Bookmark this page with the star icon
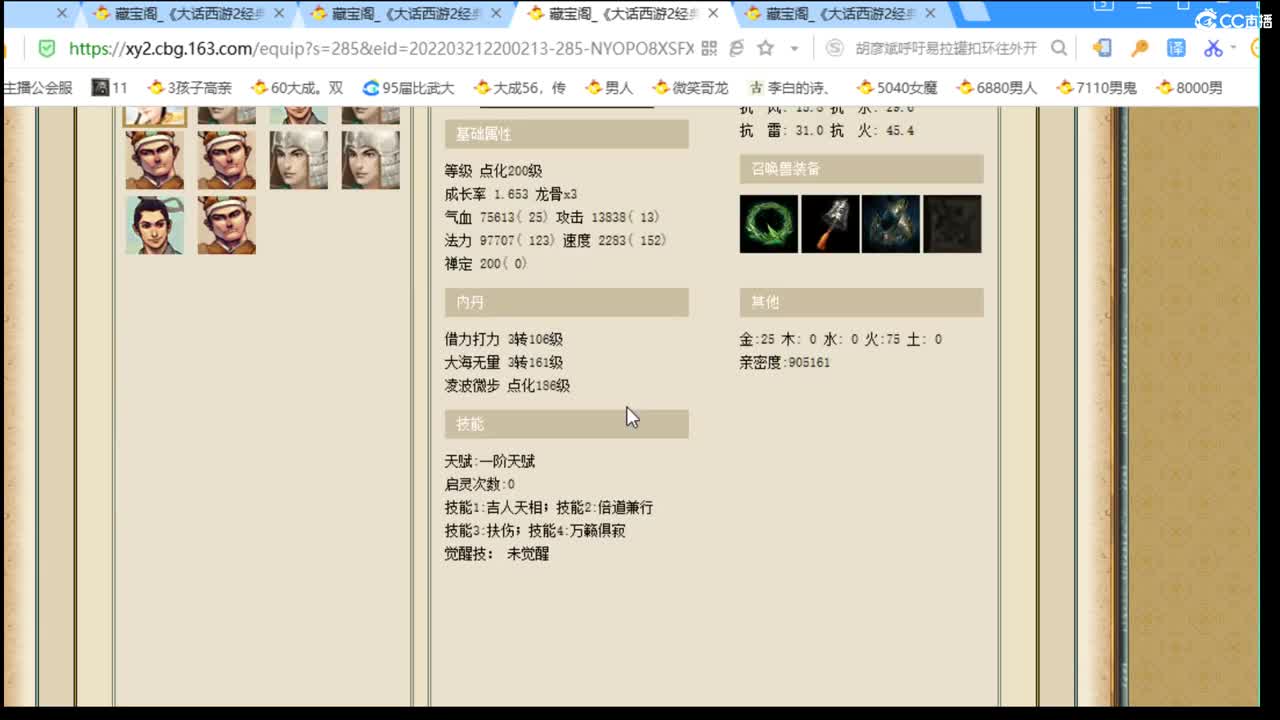 click(x=765, y=48)
